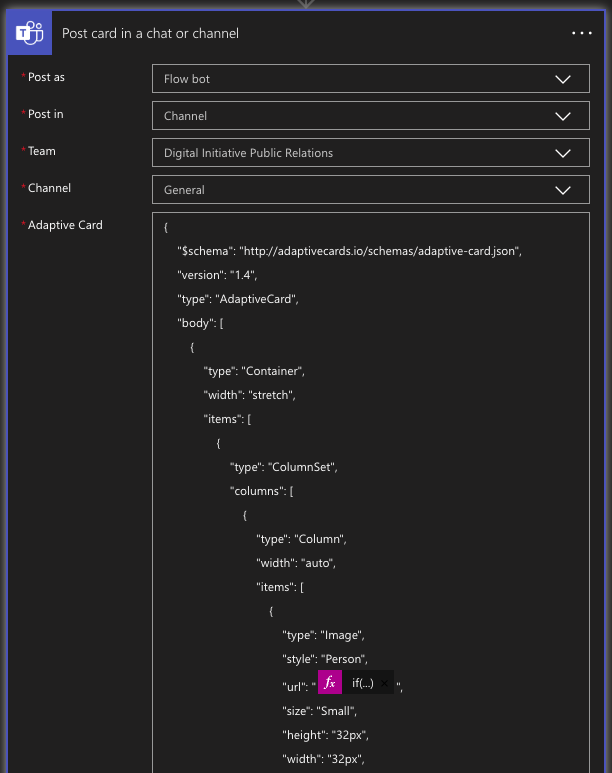Click the "columns": [ line
Viewport: 612px width, 773px height.
point(261,491)
